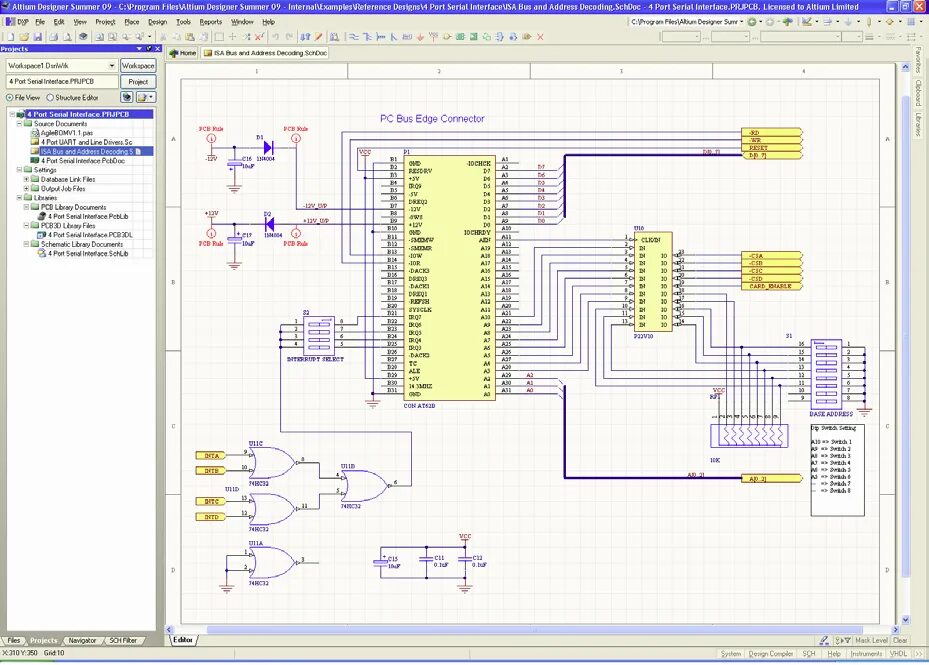The image size is (929, 665).
Task: Click the Place Net Label icon
Action: [407, 37]
